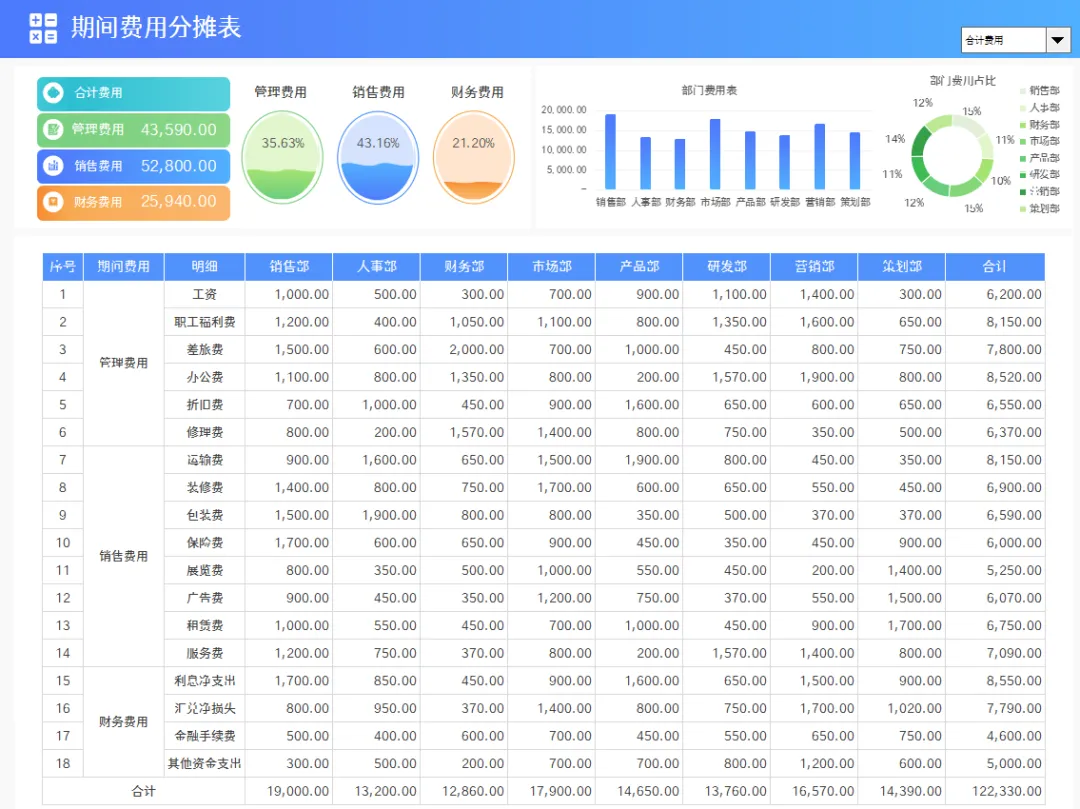Viewport: 1080px width, 809px height.
Task: Click the merged 销售费用 category cell
Action: click(123, 556)
